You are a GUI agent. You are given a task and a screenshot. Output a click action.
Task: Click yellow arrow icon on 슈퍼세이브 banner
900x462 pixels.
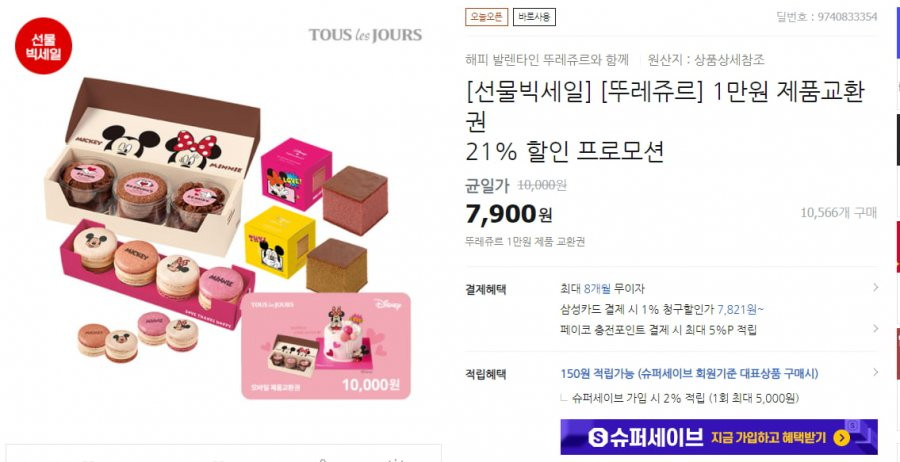(841, 438)
